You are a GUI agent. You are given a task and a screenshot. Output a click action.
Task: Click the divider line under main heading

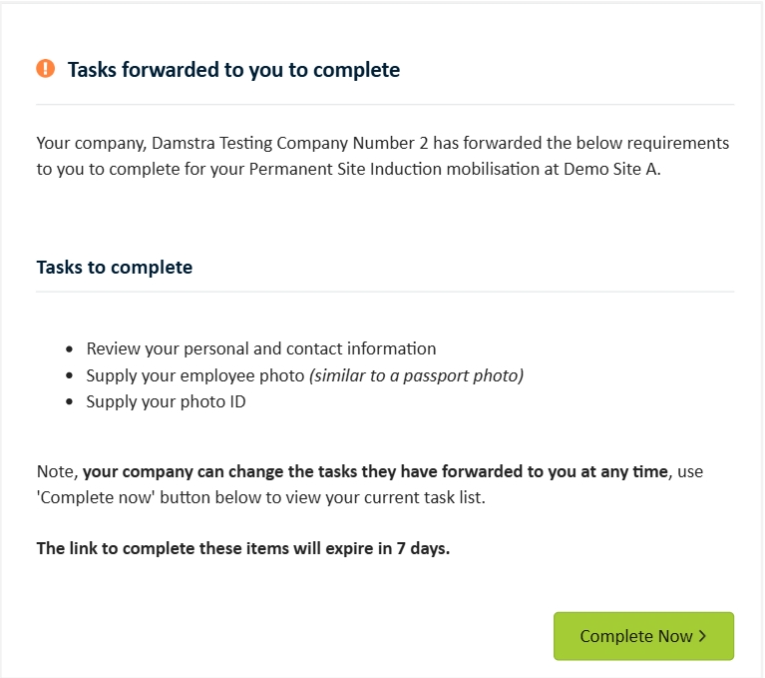coord(385,104)
